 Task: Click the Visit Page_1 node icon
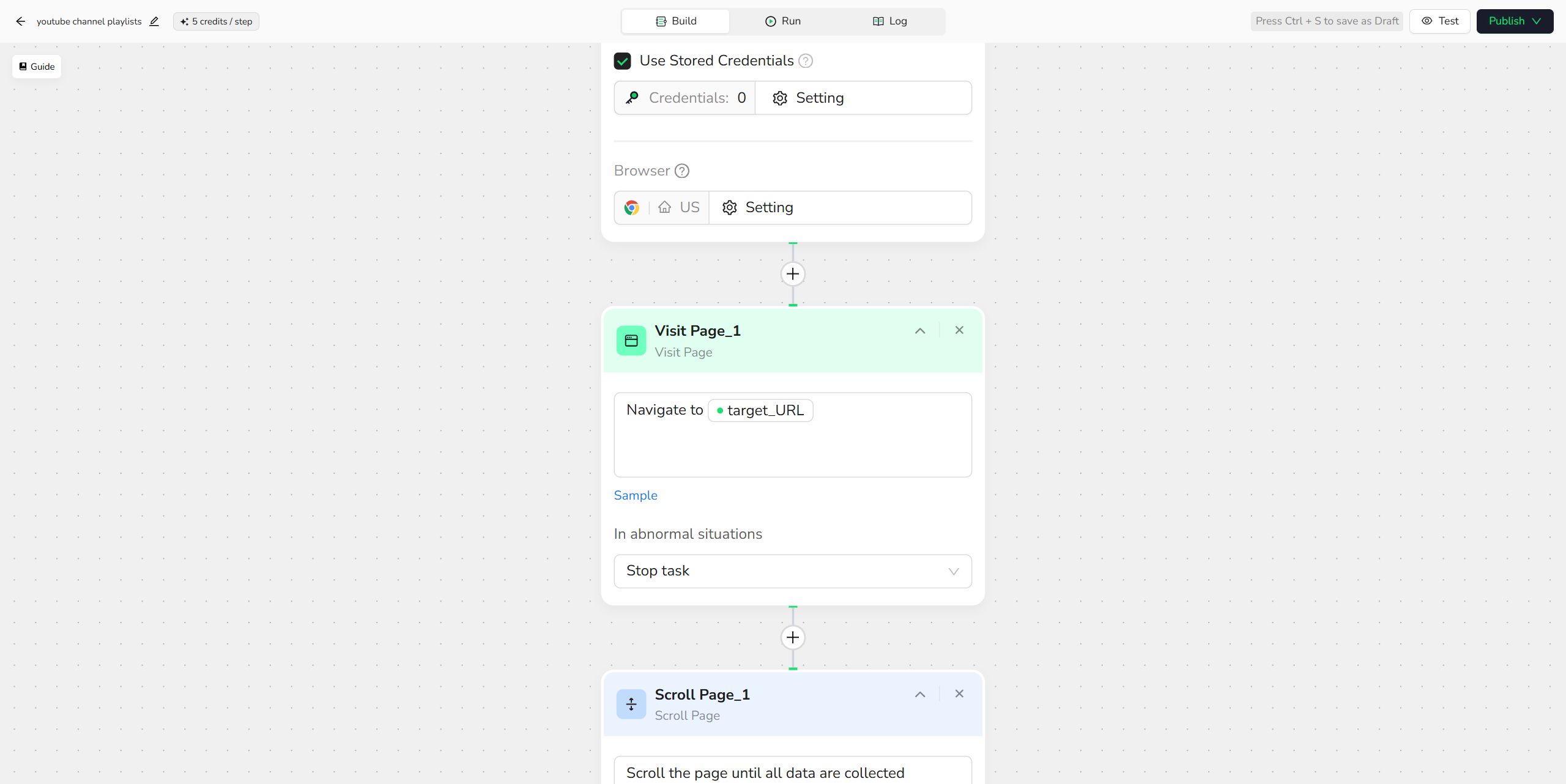[631, 341]
